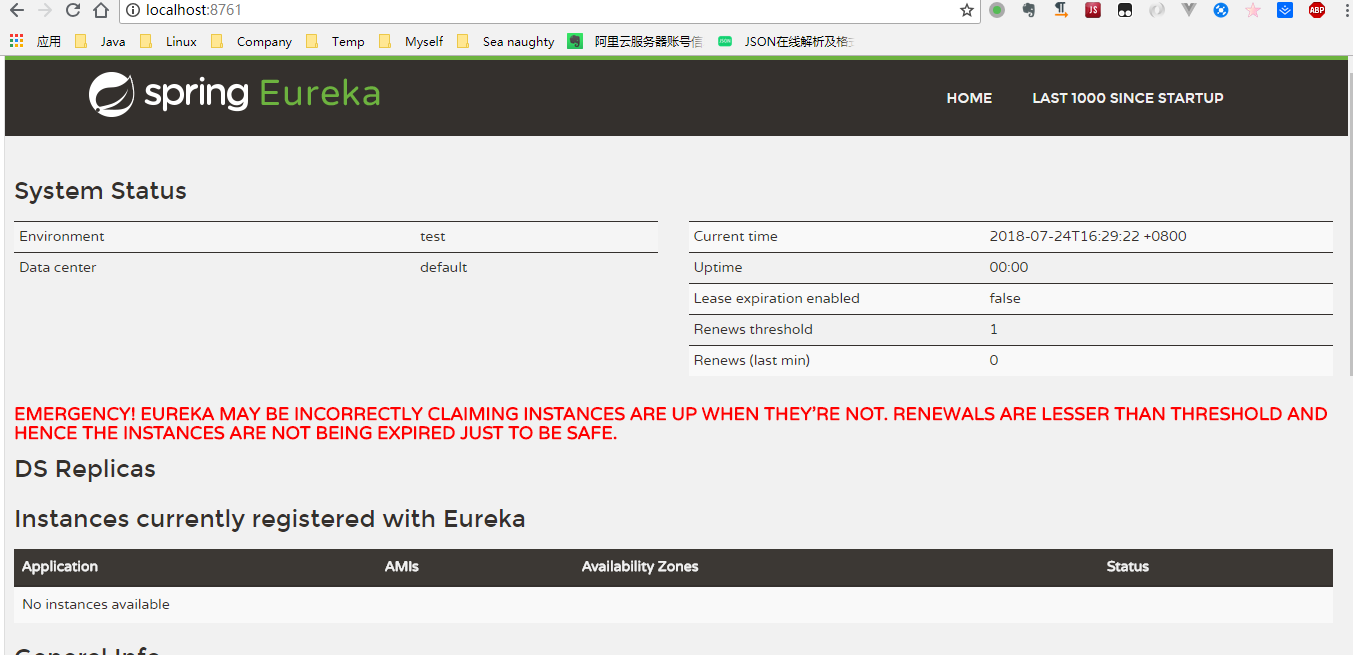Select the Current time label cell
The image size is (1353, 655).
coord(736,237)
